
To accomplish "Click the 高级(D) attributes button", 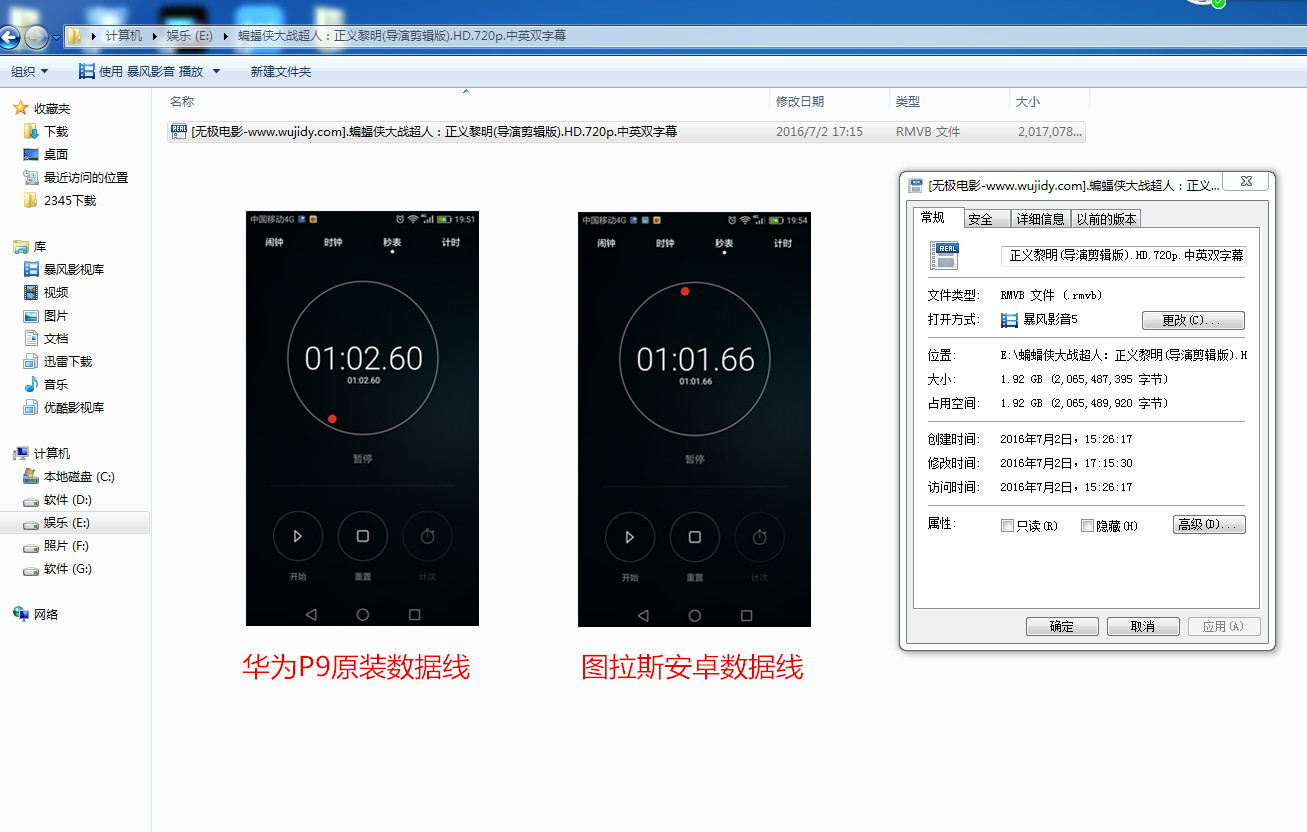I will pos(1209,524).
